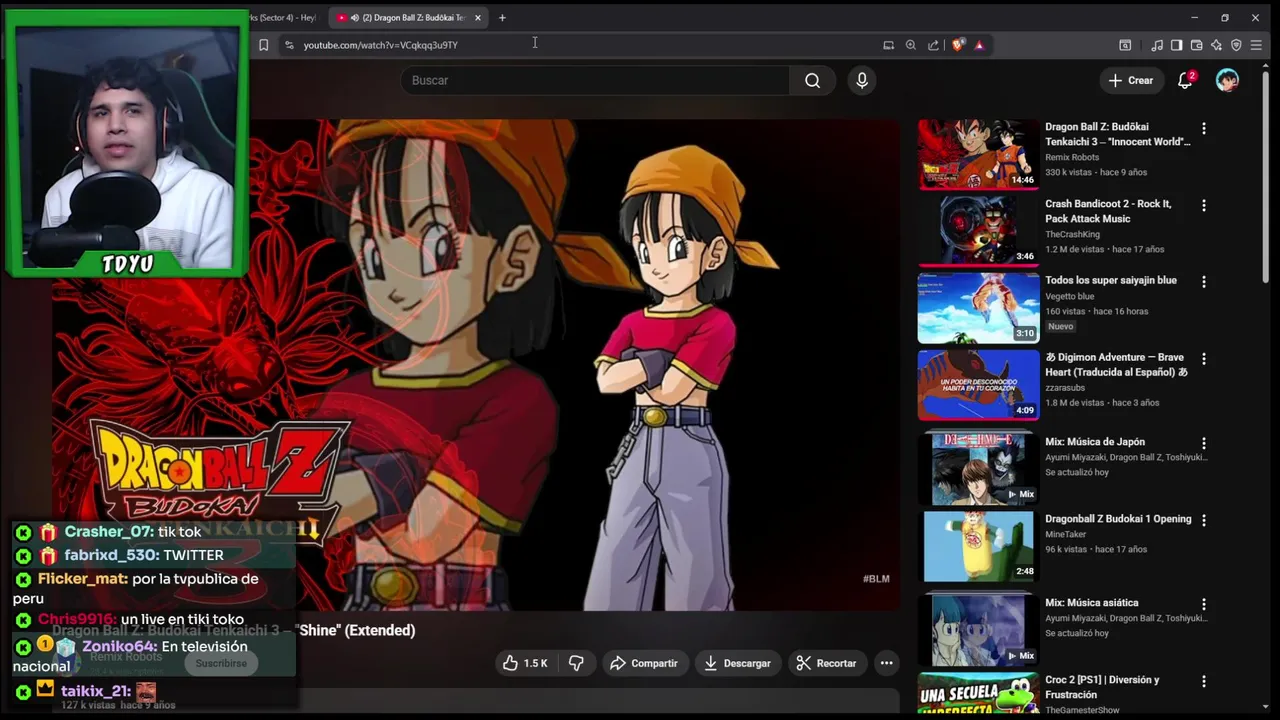
Task: Open the Brave Wallet toolbar icon
Action: (x=1196, y=45)
